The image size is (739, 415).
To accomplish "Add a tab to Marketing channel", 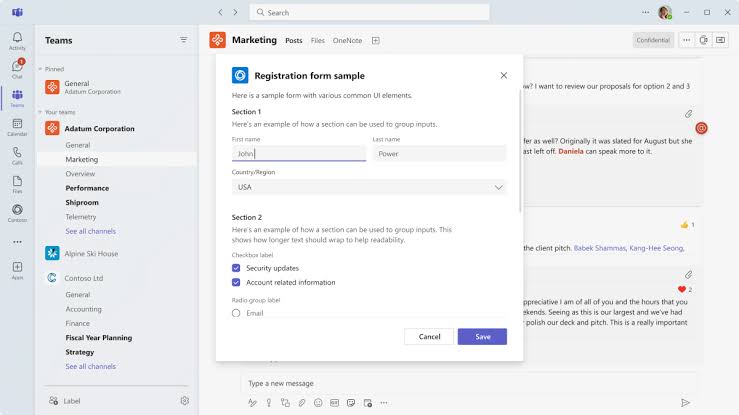I will pyautogui.click(x=376, y=41).
